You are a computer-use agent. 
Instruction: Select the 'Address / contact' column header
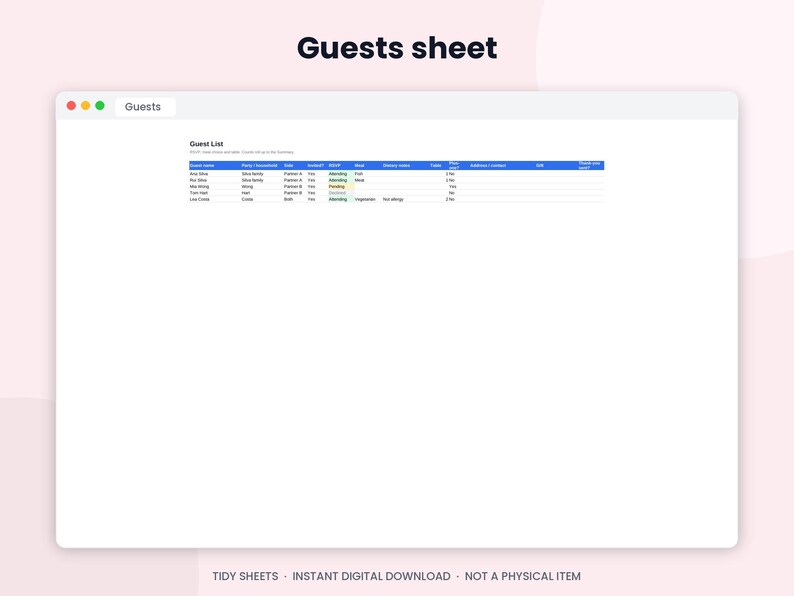488,166
